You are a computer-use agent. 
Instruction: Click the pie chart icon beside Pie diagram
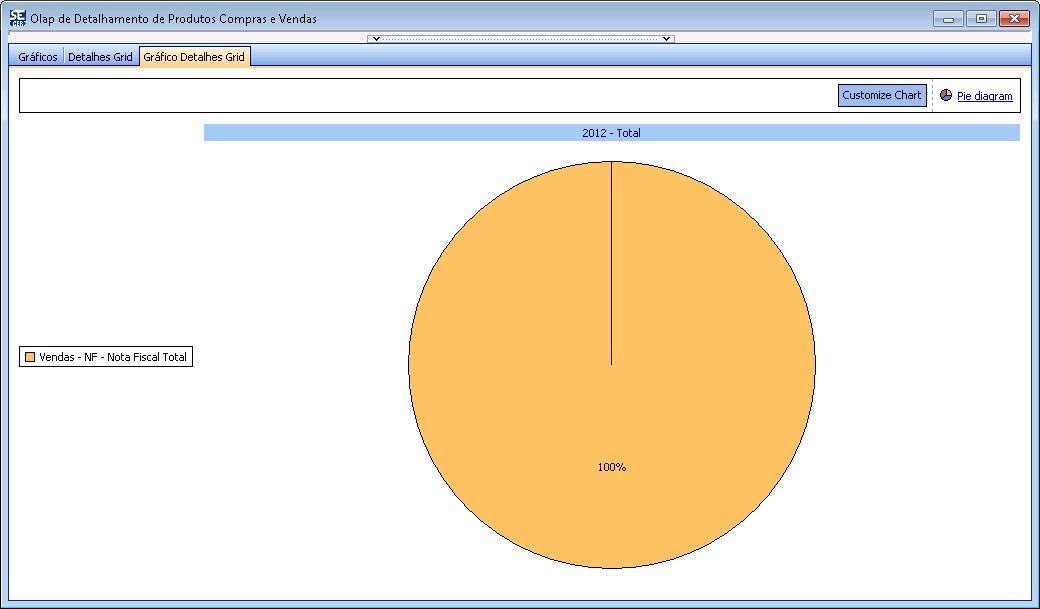click(x=946, y=96)
